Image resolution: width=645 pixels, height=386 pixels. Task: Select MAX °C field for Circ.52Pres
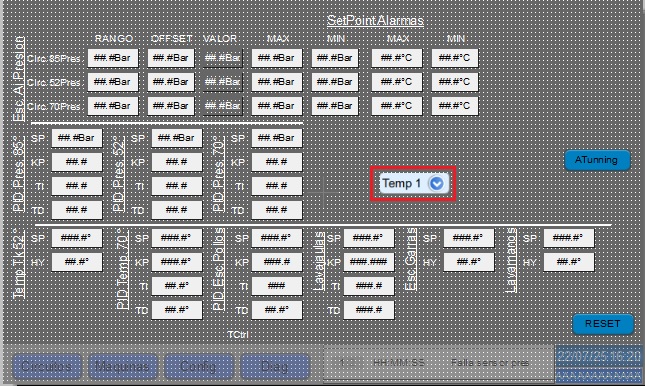(397, 82)
